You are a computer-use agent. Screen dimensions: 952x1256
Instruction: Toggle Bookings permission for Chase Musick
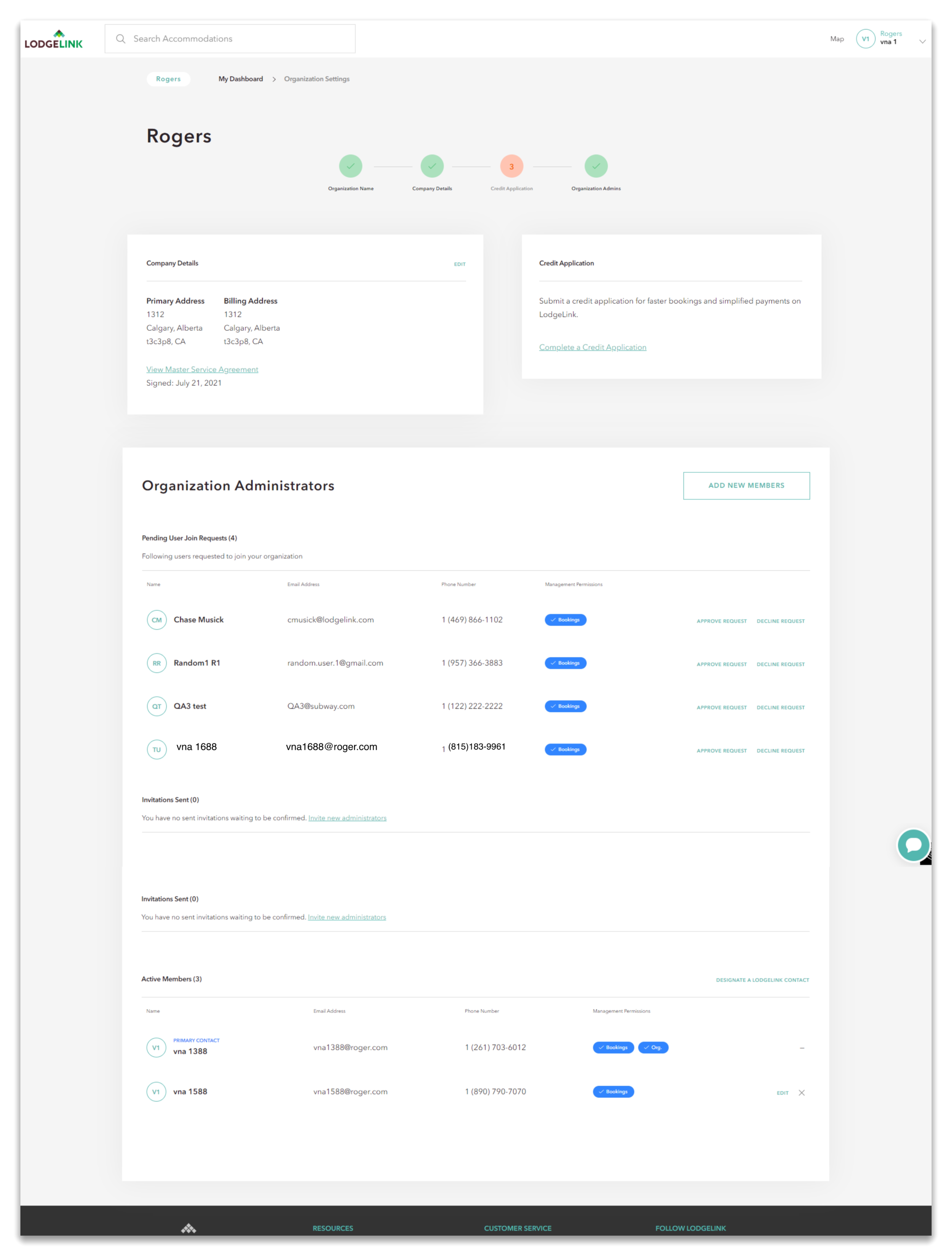click(x=565, y=620)
